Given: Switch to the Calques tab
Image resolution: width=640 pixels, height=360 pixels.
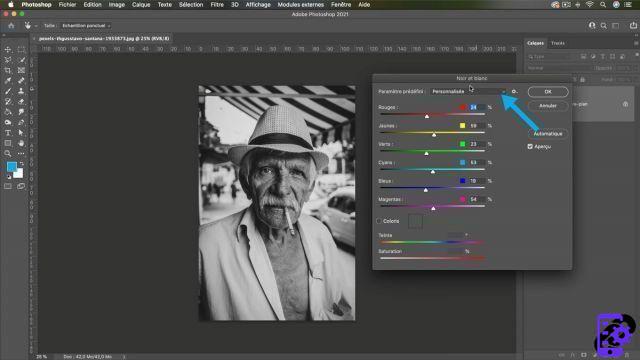Looking at the screenshot, I should click(535, 43).
